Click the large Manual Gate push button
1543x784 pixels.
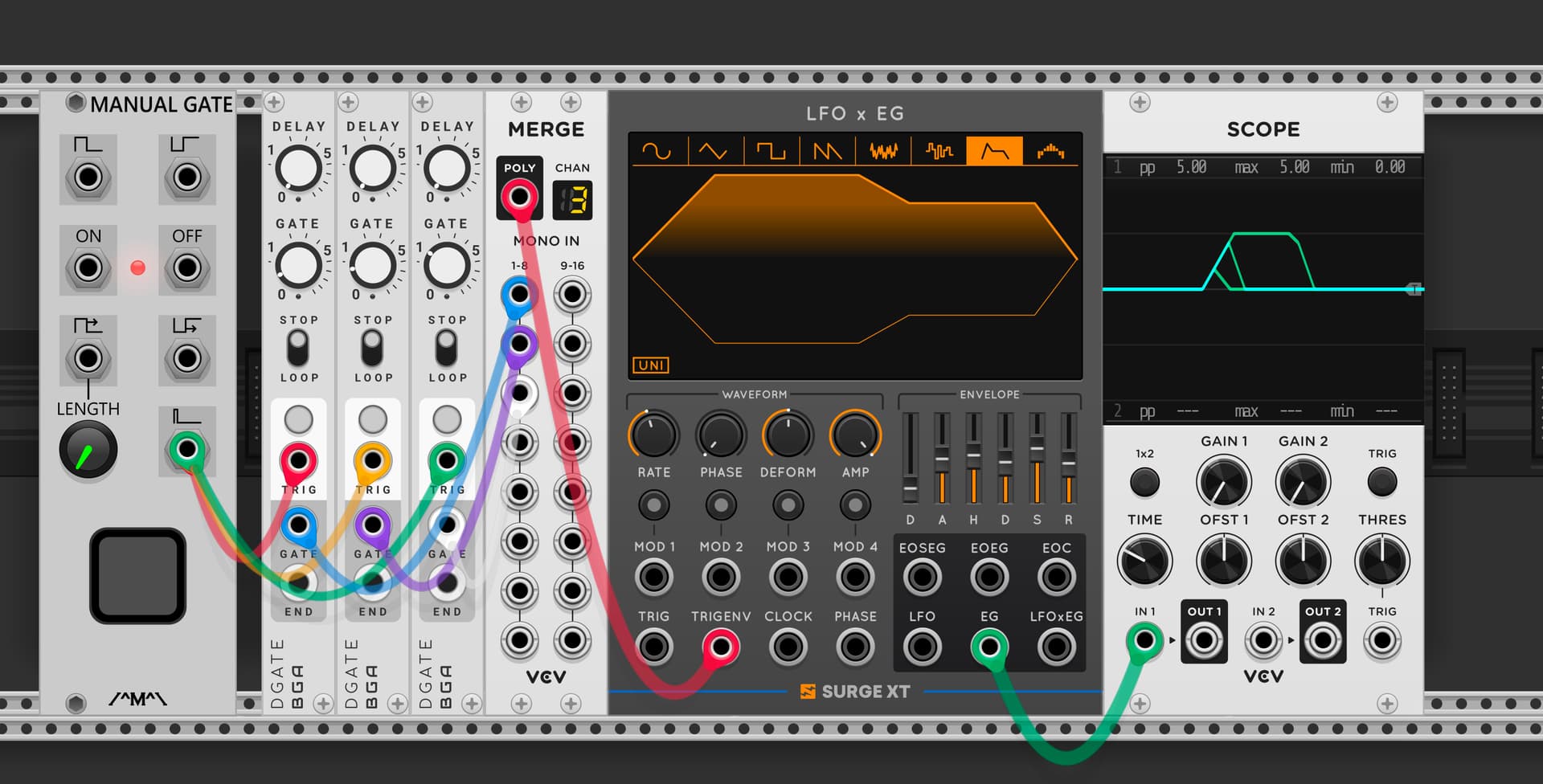(137, 575)
